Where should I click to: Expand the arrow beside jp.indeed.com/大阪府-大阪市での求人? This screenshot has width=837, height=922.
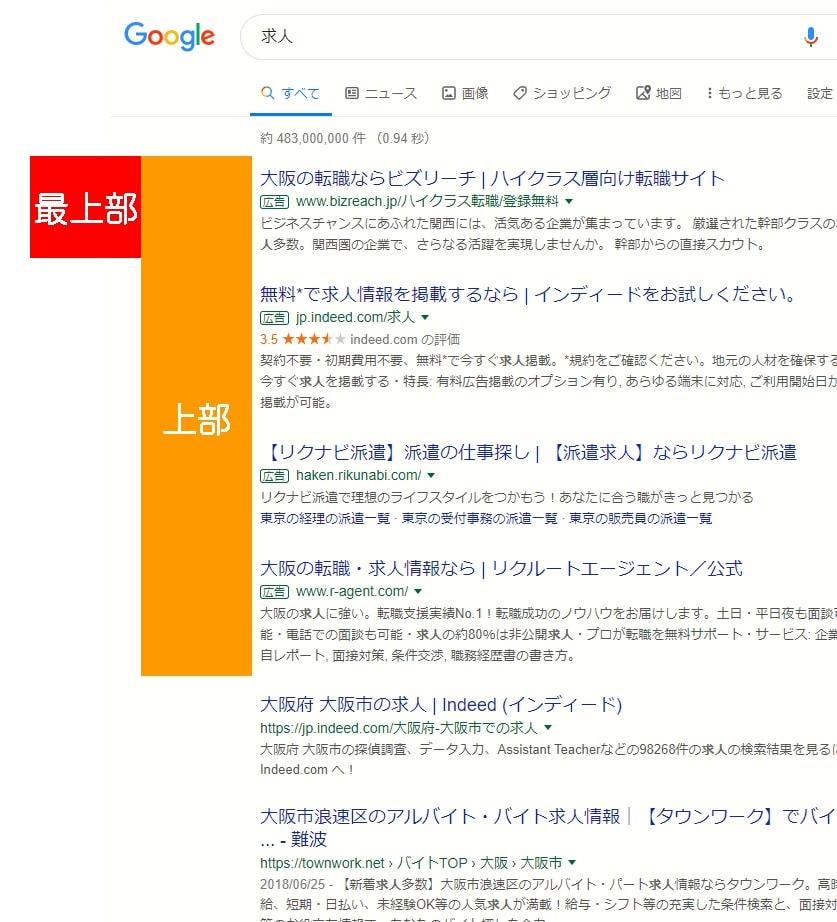(548, 727)
